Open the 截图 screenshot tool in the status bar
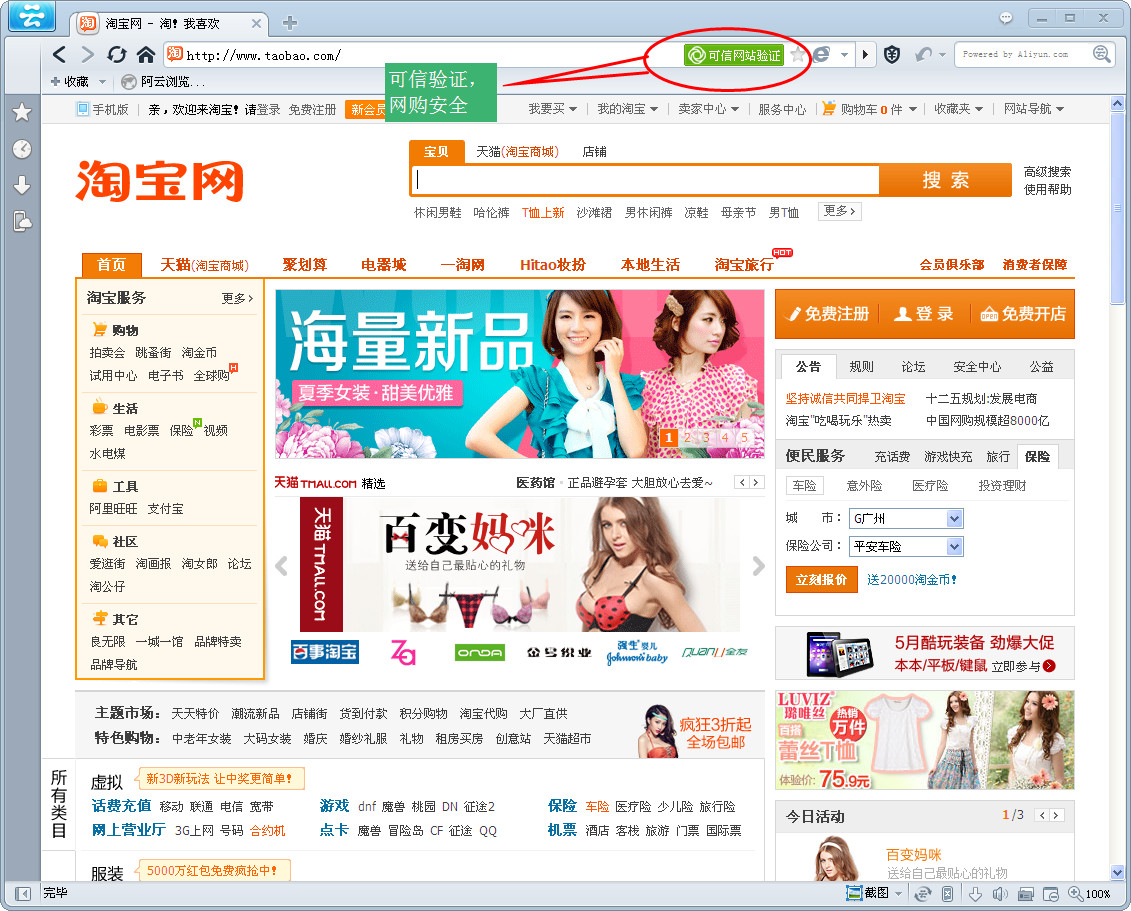 868,893
